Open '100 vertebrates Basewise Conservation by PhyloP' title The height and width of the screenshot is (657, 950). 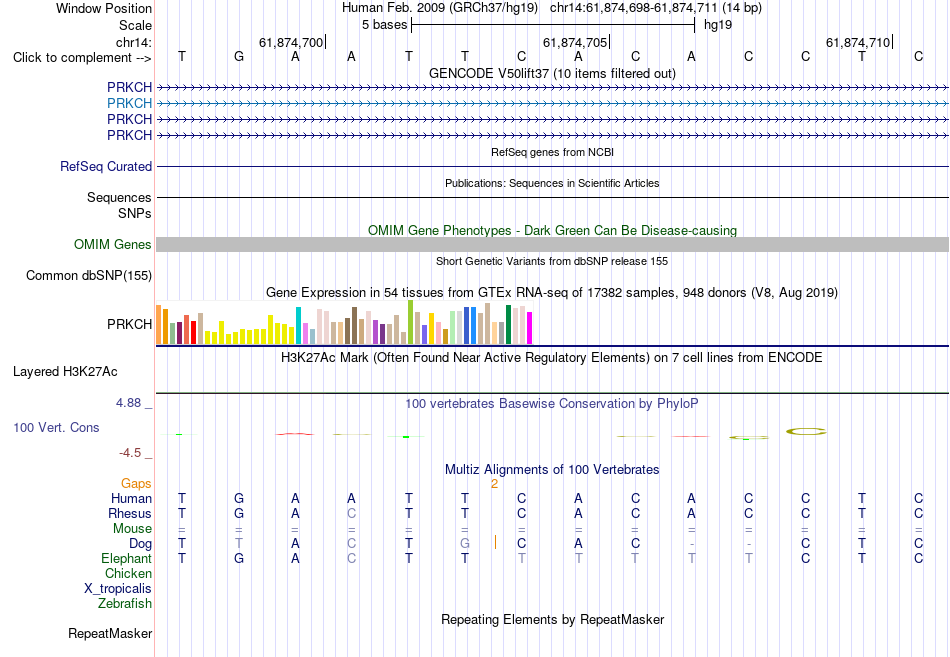tap(552, 404)
